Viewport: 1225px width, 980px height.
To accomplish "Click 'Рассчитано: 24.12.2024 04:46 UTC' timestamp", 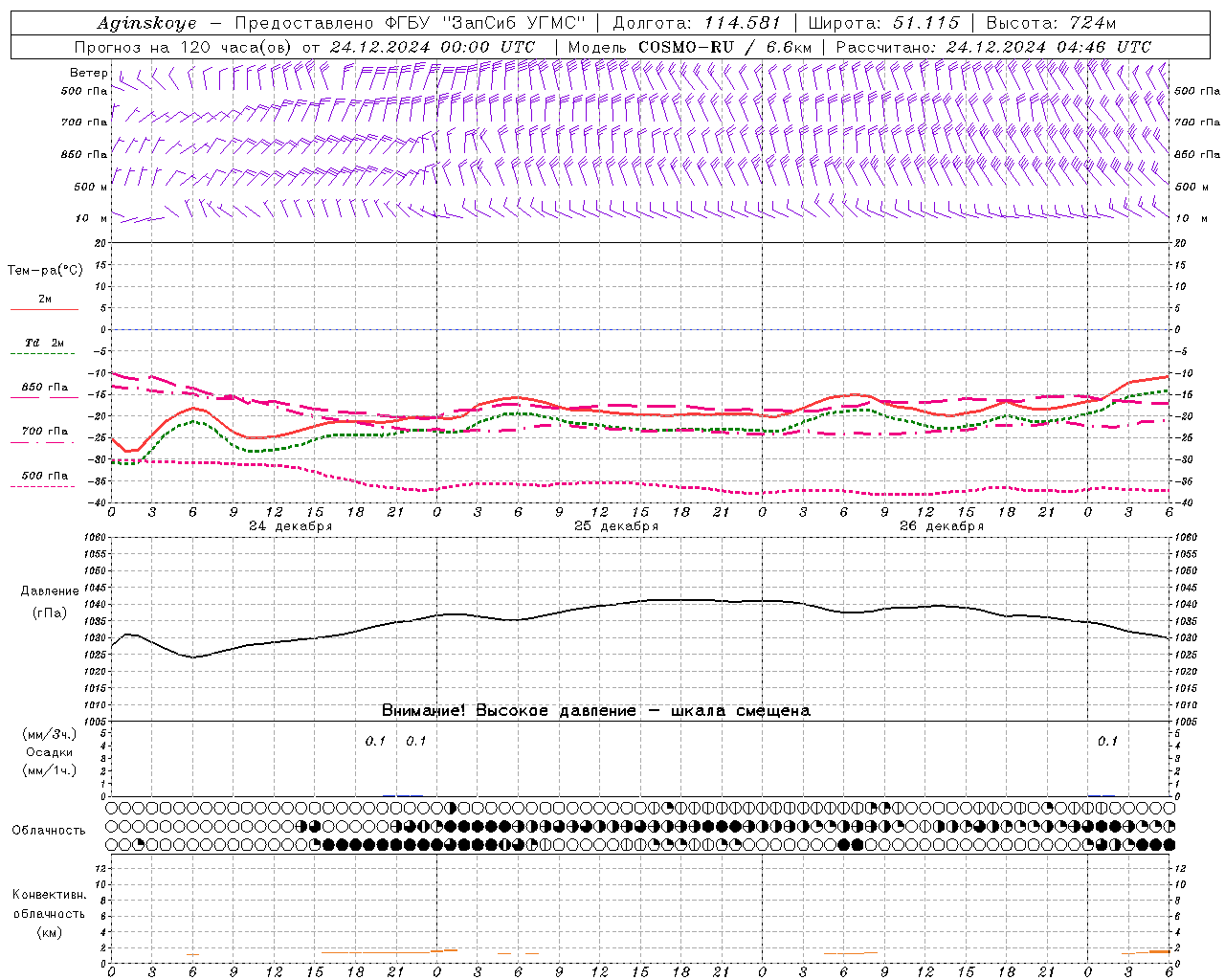I will click(x=993, y=47).
